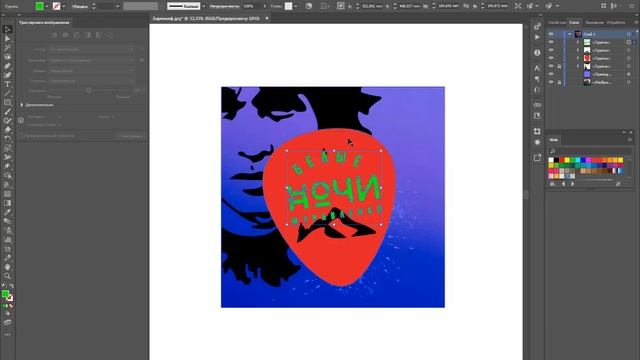Expand the red-thumbnail group sublayer arrow
The width and height of the screenshot is (640, 360).
click(578, 58)
